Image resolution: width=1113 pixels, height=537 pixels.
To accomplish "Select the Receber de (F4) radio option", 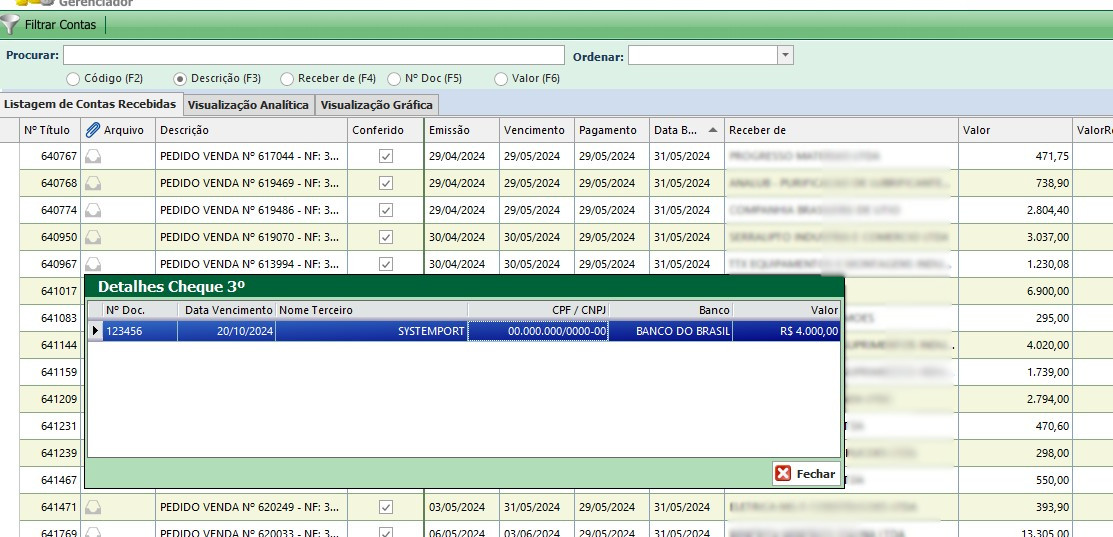I will (x=287, y=78).
